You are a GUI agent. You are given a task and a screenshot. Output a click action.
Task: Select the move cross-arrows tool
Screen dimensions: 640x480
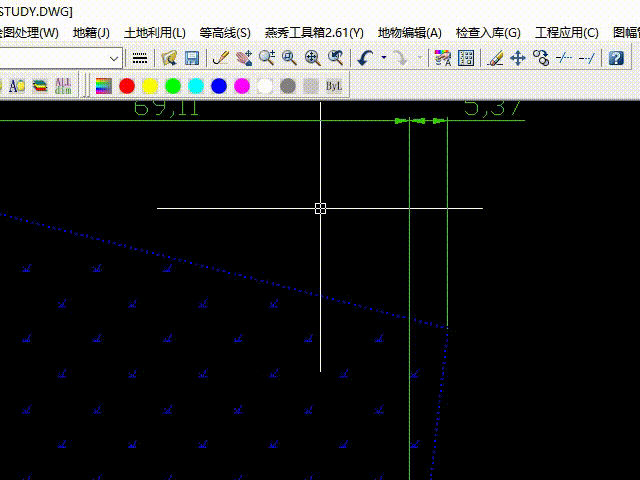click(x=518, y=58)
